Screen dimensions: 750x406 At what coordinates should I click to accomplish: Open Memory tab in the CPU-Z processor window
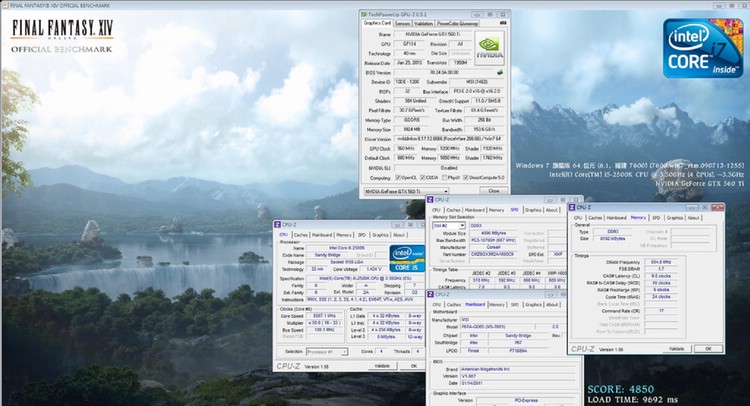tap(344, 235)
